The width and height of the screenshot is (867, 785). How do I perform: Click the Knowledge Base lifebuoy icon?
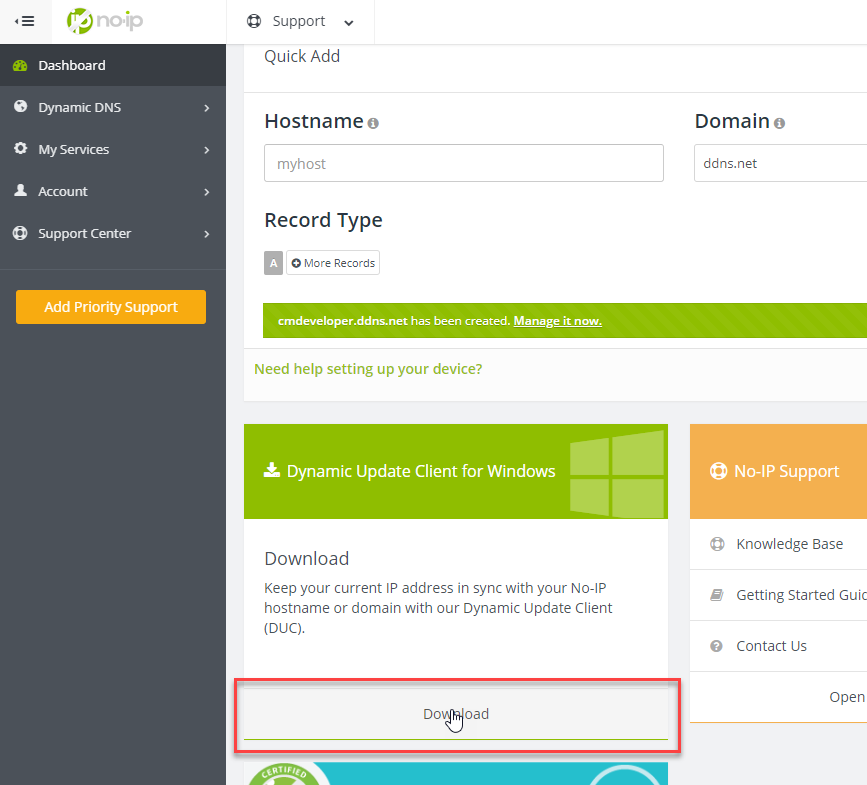[717, 544]
